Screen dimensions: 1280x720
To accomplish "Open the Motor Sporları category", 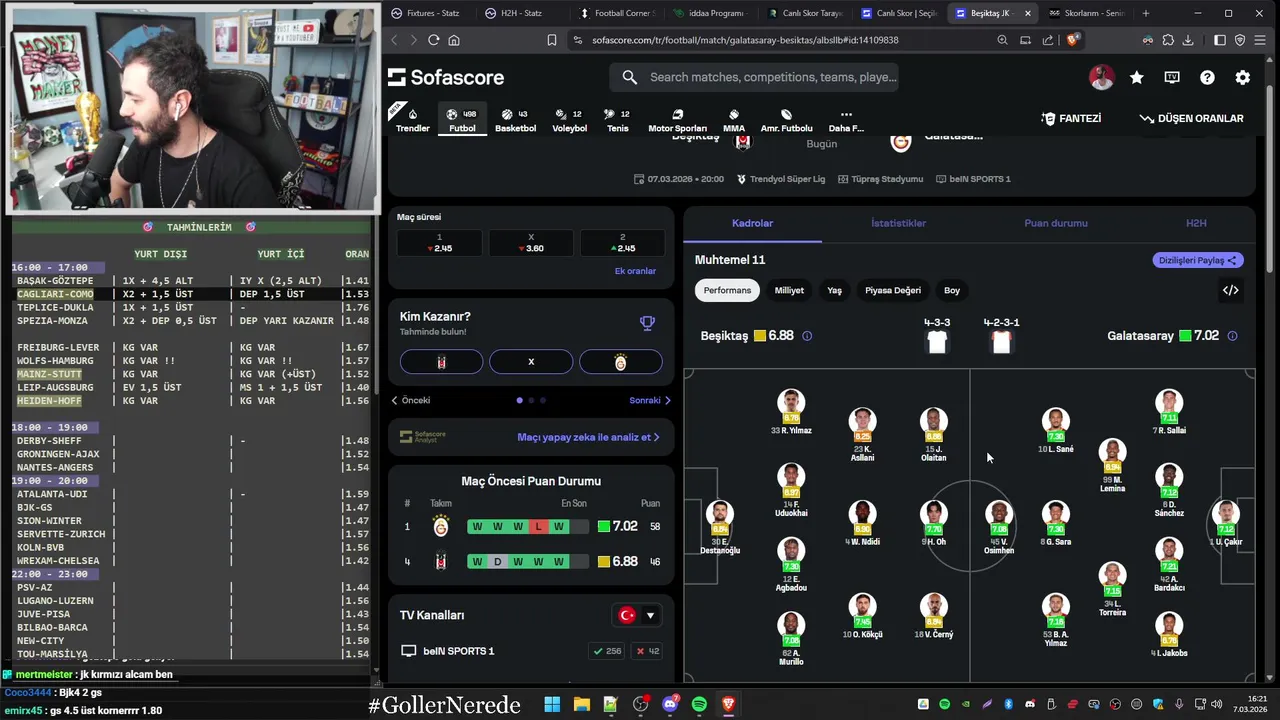I will pyautogui.click(x=677, y=120).
